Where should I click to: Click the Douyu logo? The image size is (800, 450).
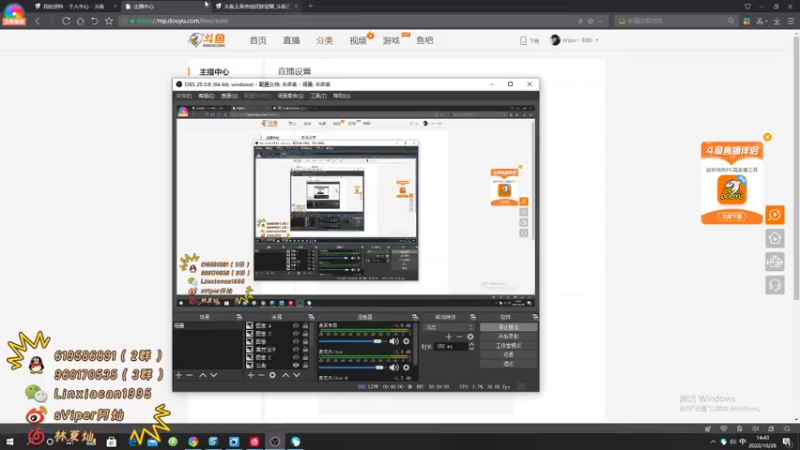coord(207,40)
